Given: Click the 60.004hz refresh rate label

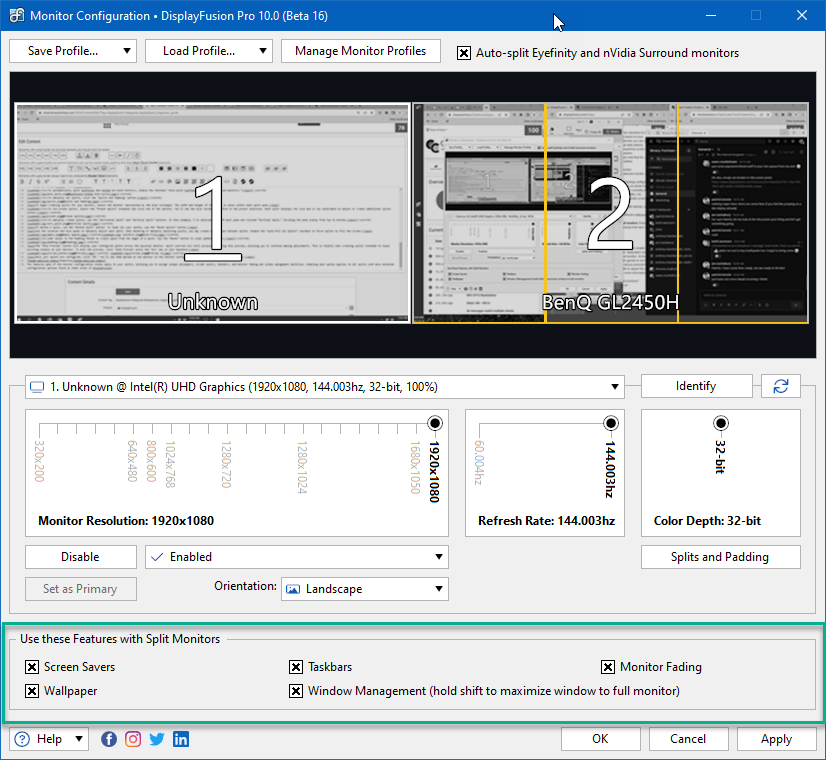Looking at the screenshot, I should [479, 463].
